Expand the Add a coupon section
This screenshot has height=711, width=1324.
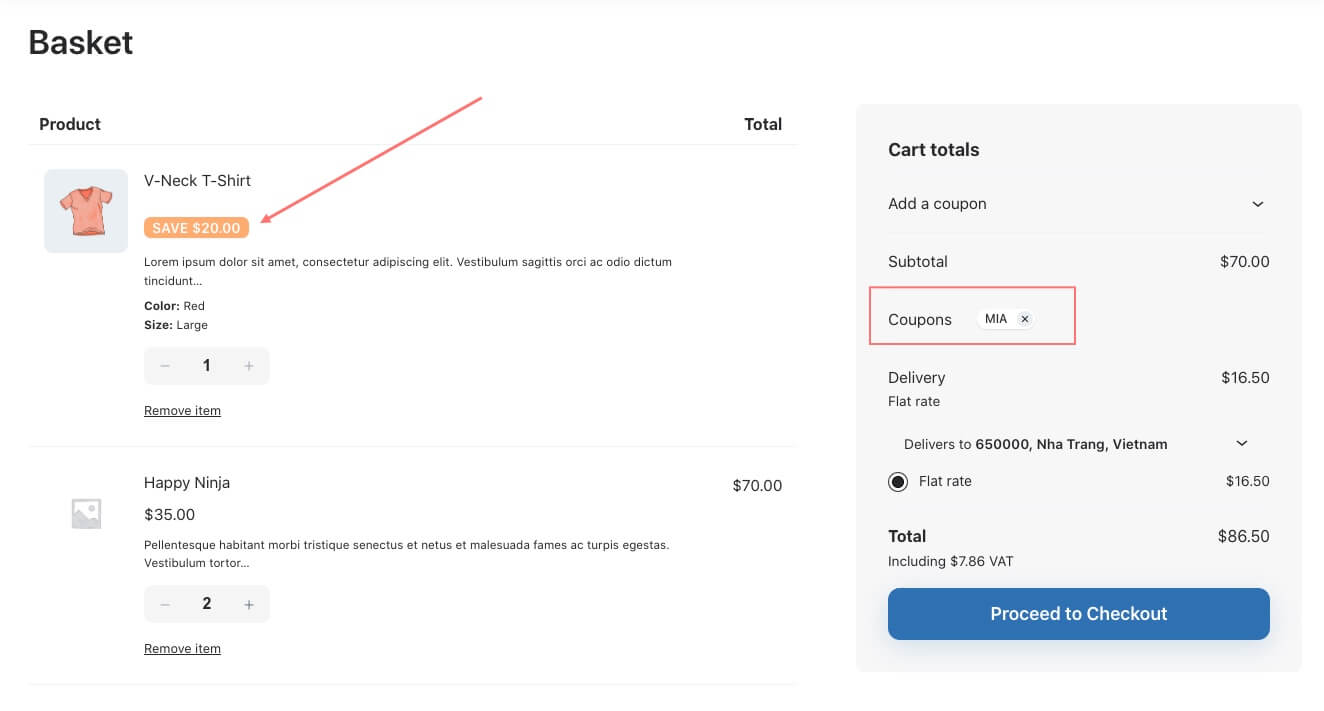tap(1258, 204)
